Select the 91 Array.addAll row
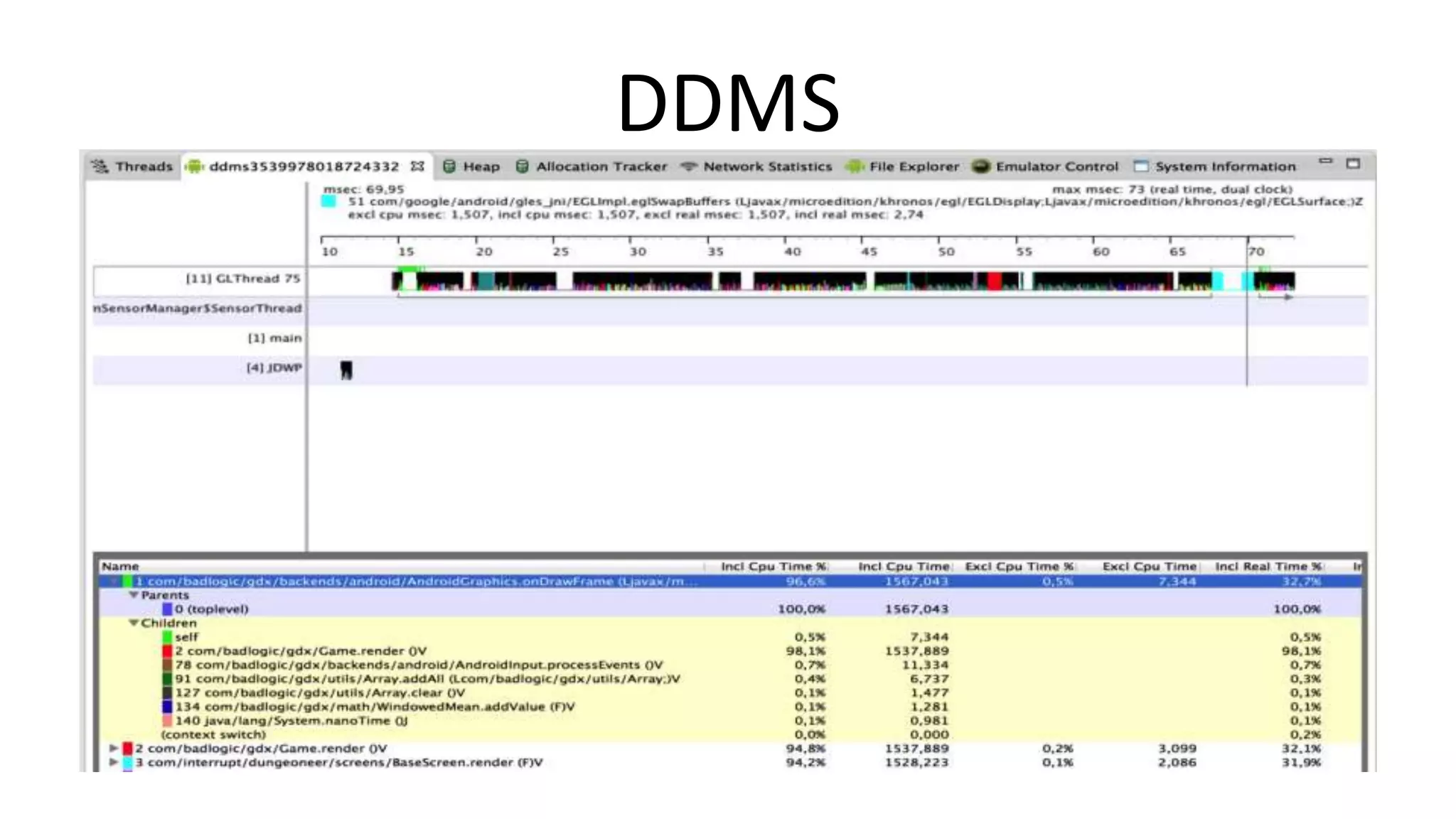The image size is (1456, 819). [730, 679]
